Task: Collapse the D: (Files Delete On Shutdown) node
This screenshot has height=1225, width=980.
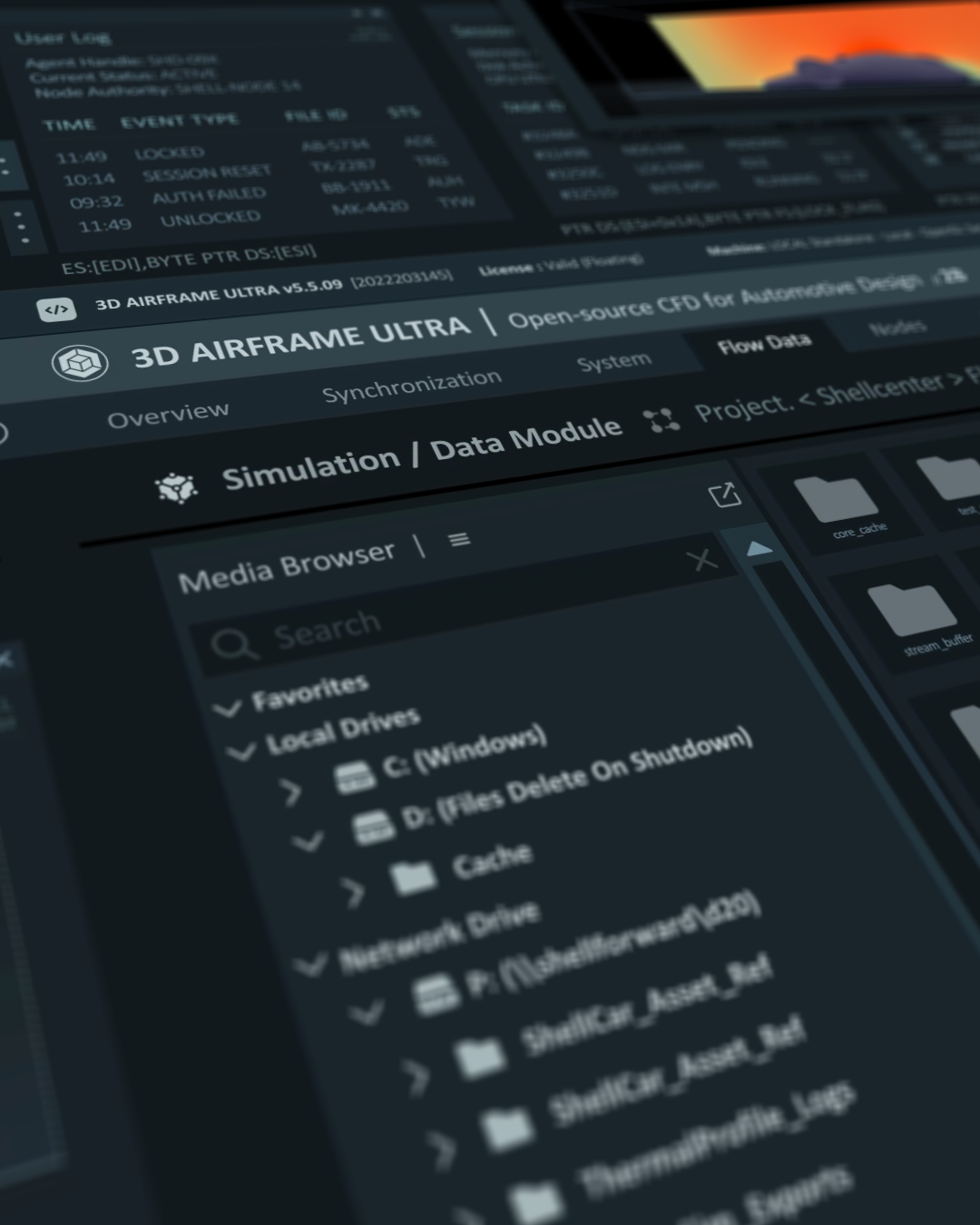Action: tap(309, 842)
